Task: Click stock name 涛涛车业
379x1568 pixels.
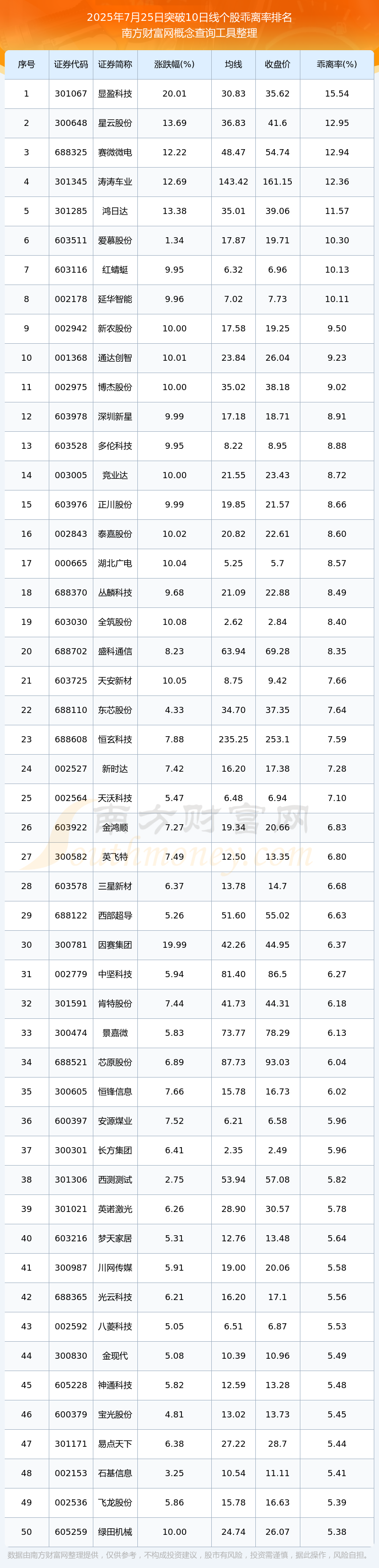Action: pyautogui.click(x=115, y=181)
